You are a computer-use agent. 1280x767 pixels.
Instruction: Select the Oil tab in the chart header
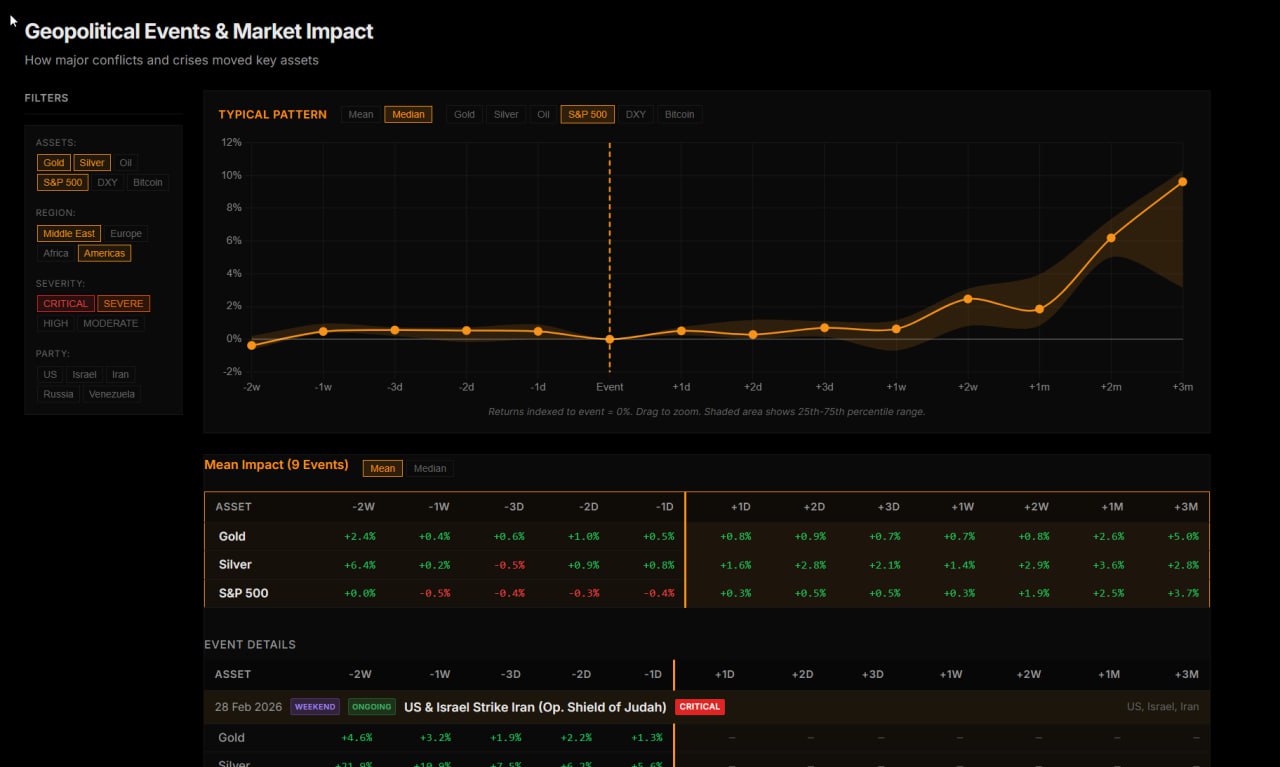click(543, 114)
